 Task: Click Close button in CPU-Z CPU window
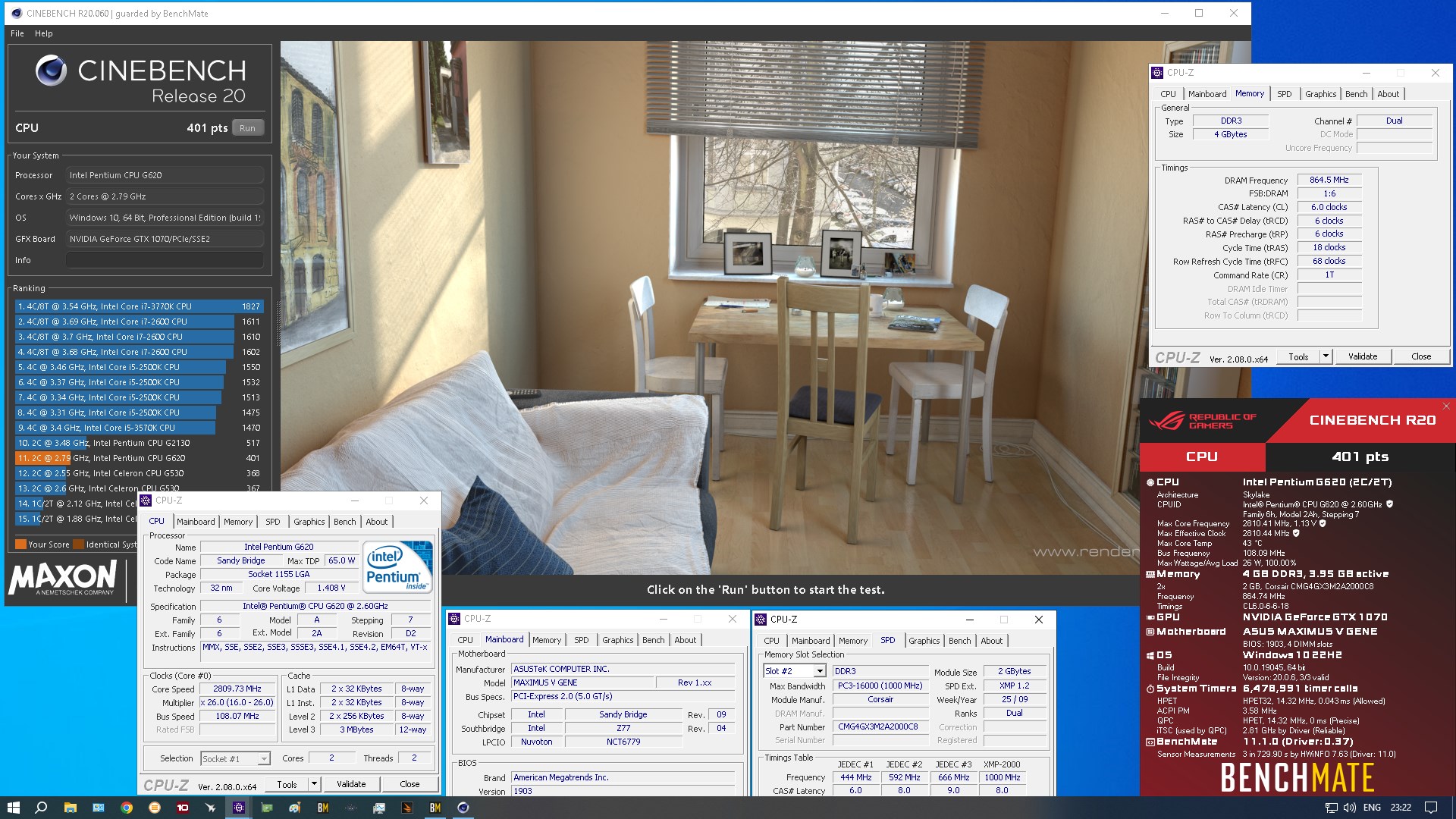409,785
